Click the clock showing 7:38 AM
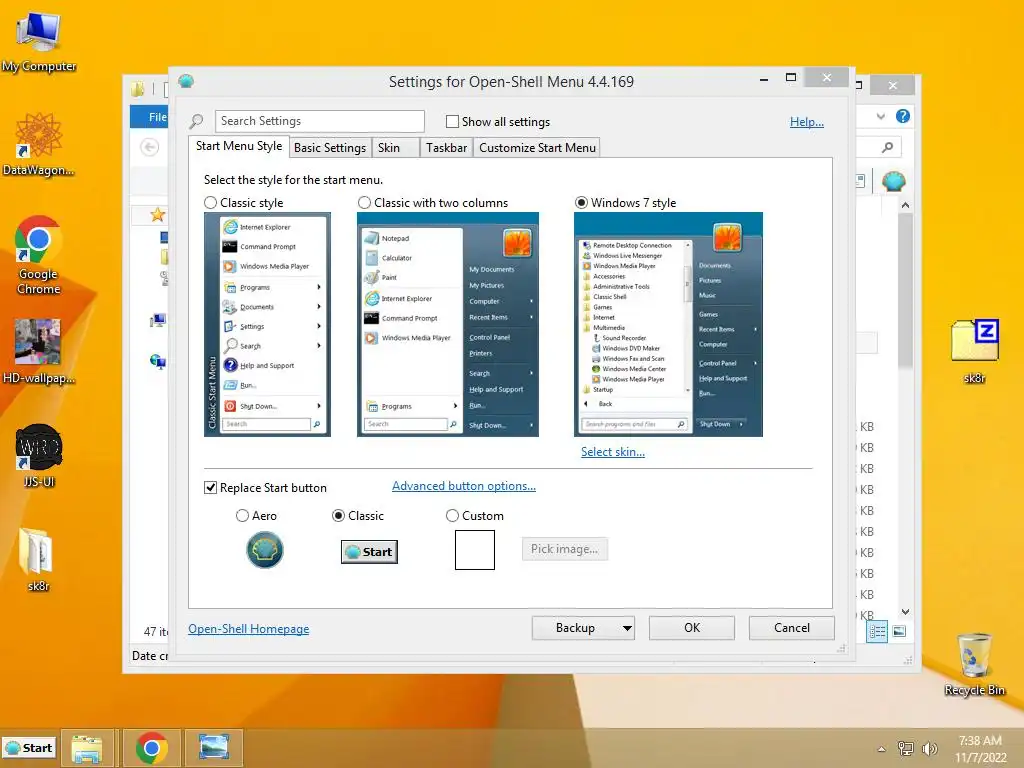 point(980,741)
